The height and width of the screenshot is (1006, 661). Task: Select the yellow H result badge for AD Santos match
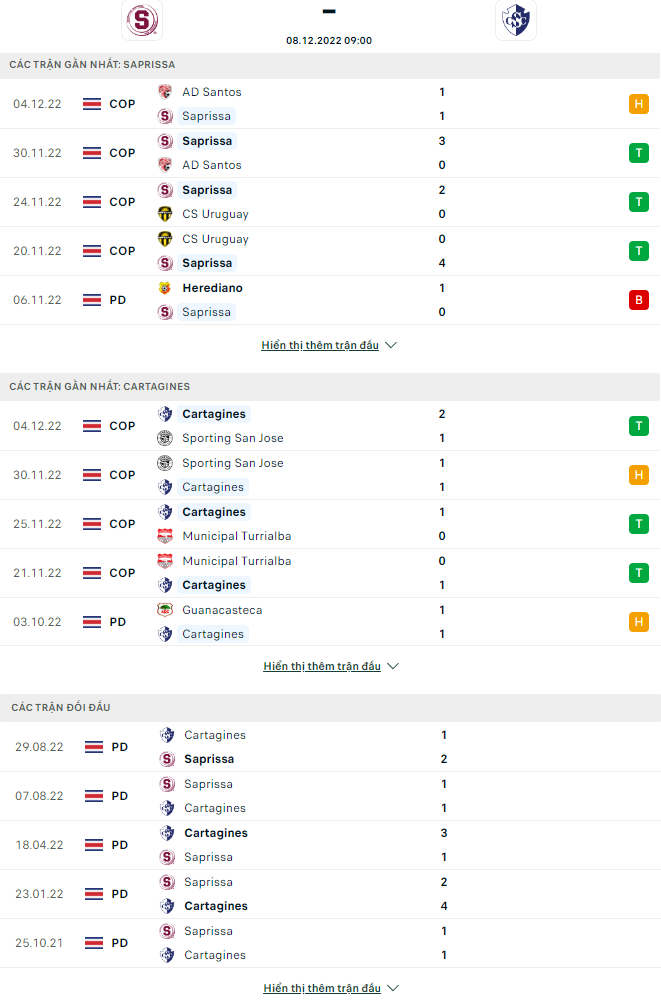pos(639,103)
